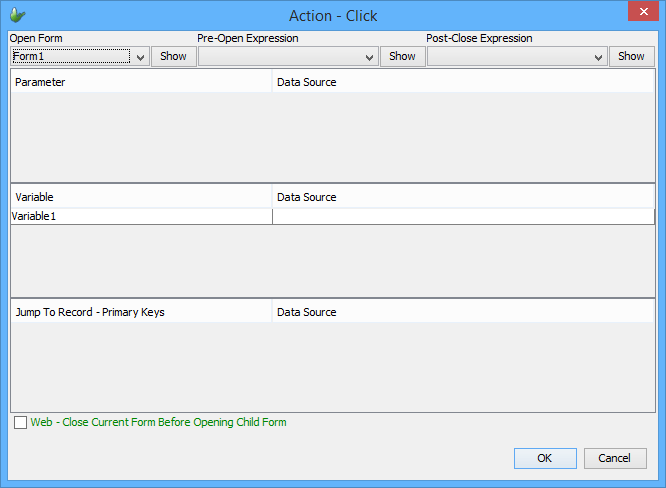Click the Action - Click title bar

(333, 15)
